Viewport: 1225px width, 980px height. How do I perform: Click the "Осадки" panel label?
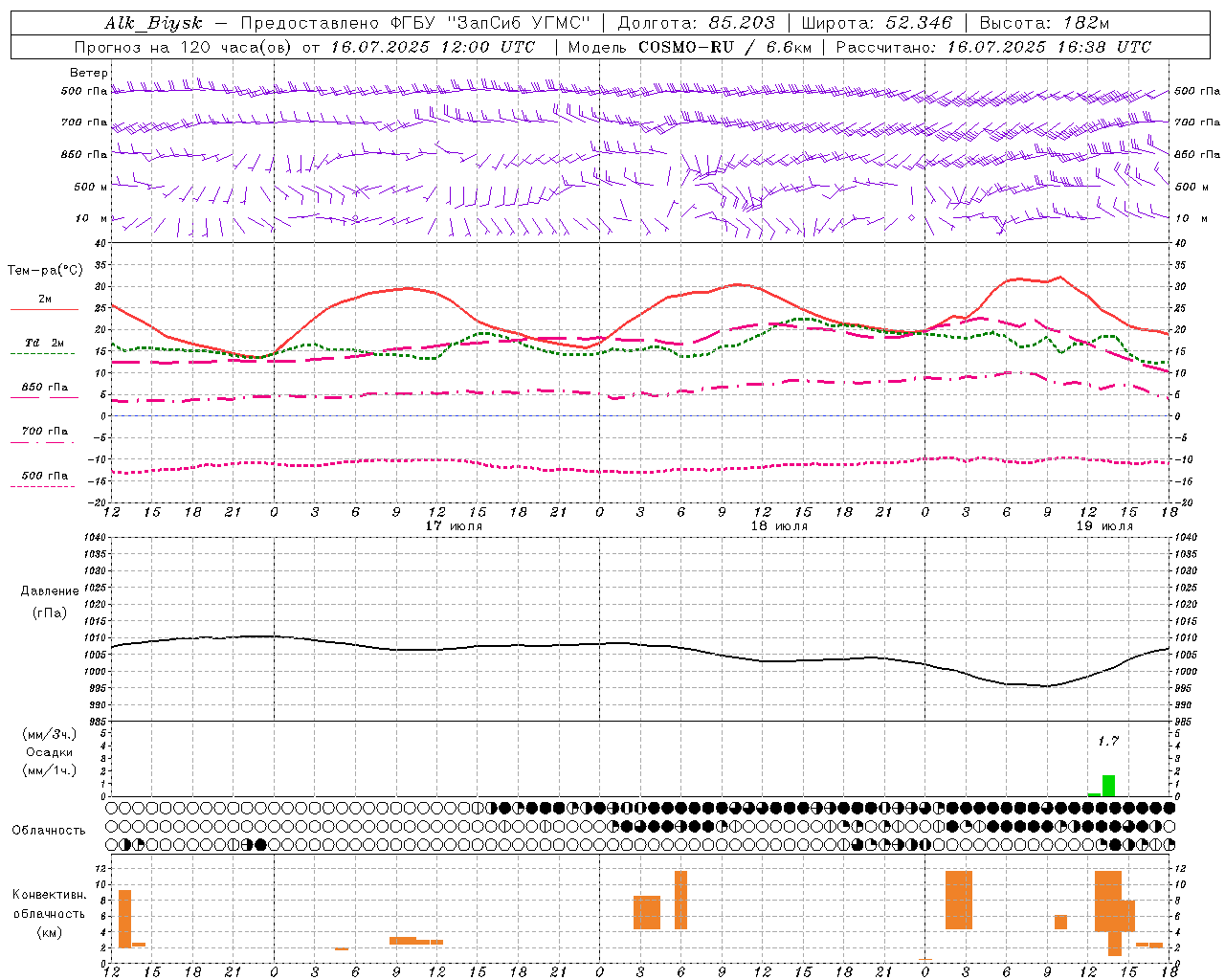[x=49, y=752]
